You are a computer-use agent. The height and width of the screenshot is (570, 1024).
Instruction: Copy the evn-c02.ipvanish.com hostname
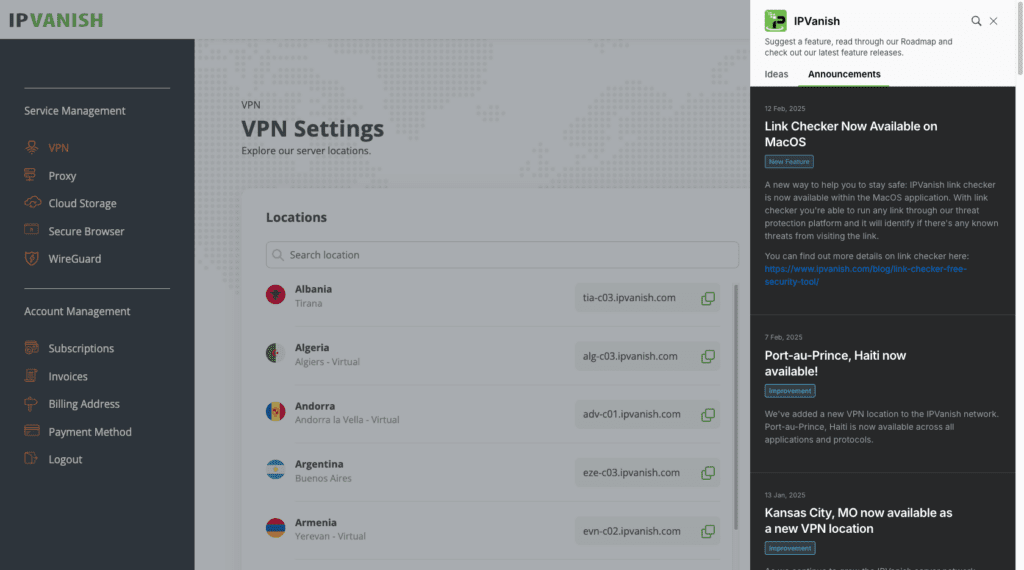(x=708, y=531)
